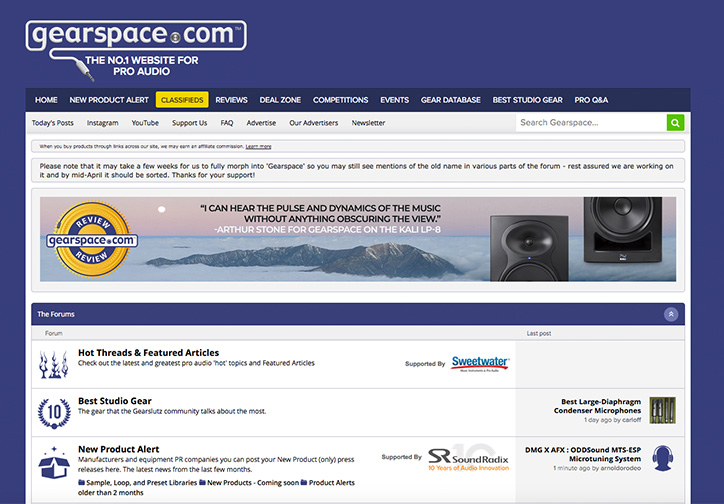Open the EVENTS menu item
This screenshot has width=724, height=504.
tap(394, 100)
